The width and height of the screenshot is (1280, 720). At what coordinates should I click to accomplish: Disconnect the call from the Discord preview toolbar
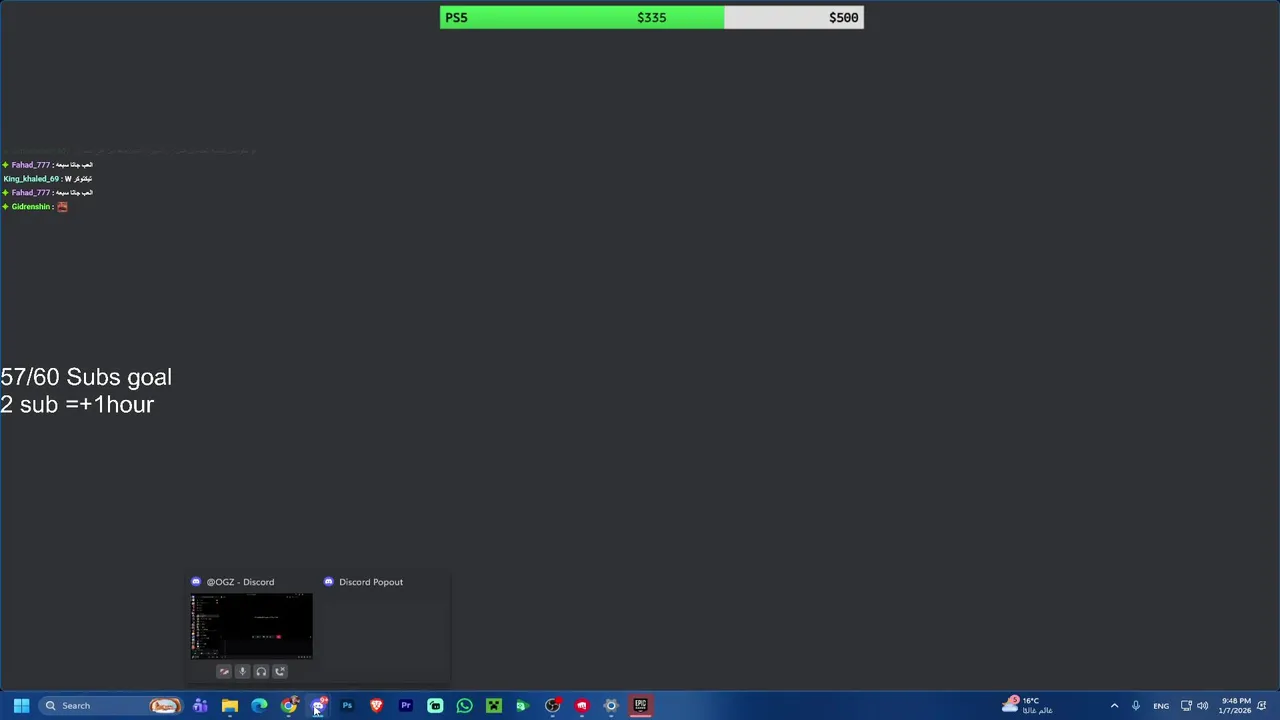point(280,672)
